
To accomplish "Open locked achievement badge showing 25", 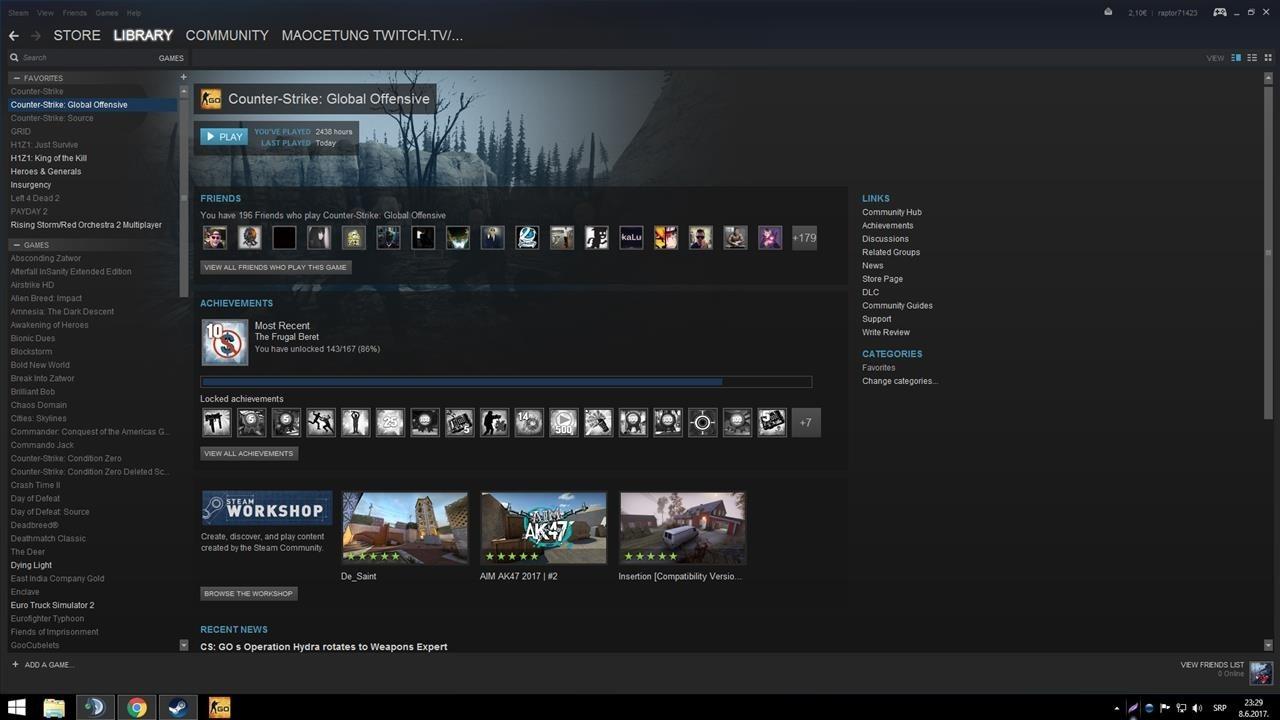I will pos(390,423).
